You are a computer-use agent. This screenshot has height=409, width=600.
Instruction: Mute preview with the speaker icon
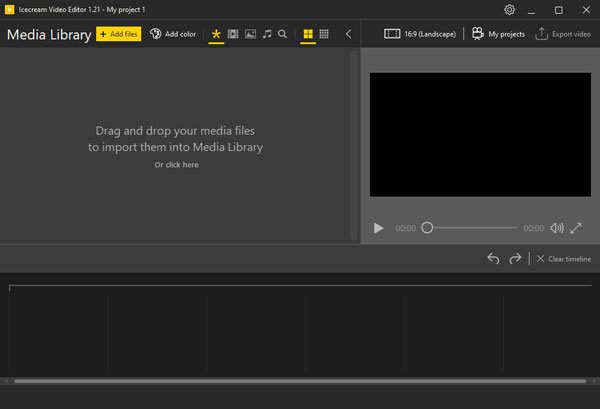point(557,228)
